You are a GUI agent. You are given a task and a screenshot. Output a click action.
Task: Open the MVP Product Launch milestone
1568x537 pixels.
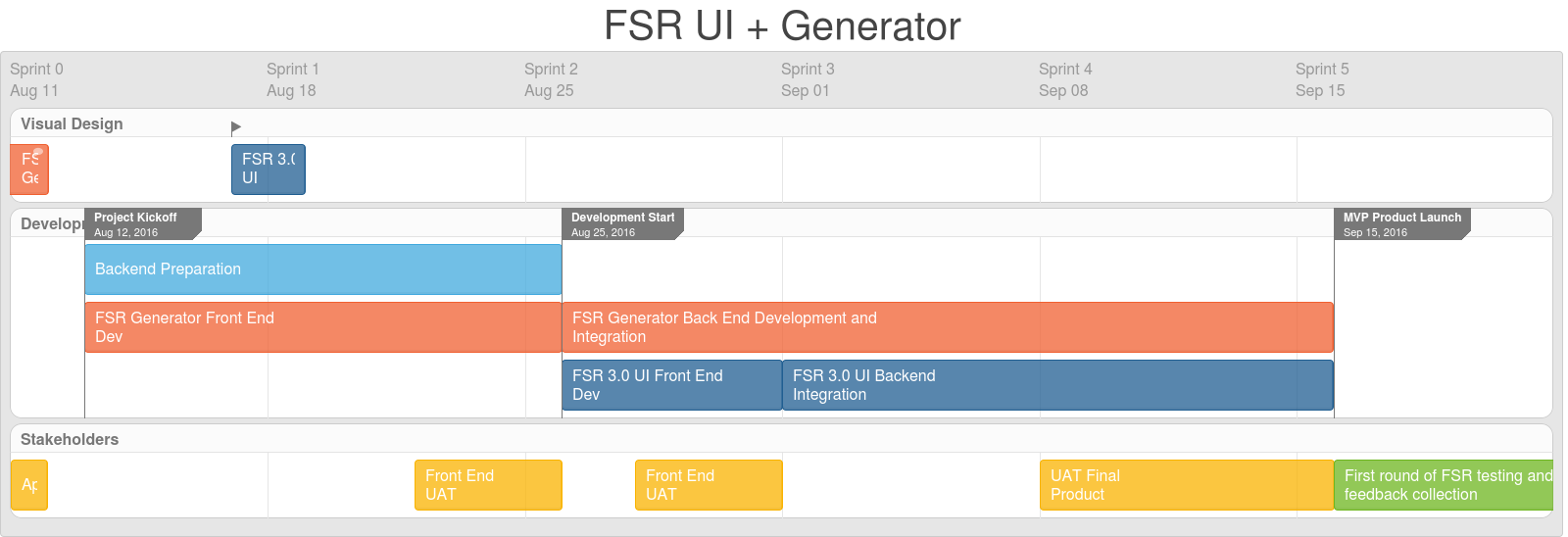[x=1400, y=223]
